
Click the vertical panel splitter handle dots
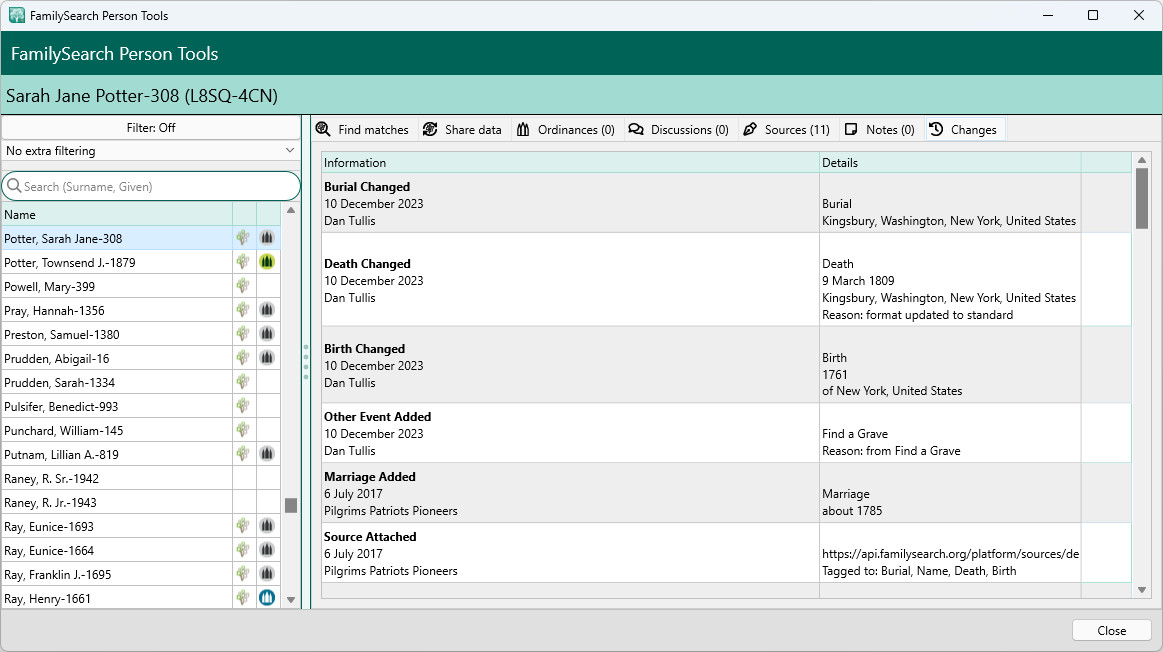(306, 361)
